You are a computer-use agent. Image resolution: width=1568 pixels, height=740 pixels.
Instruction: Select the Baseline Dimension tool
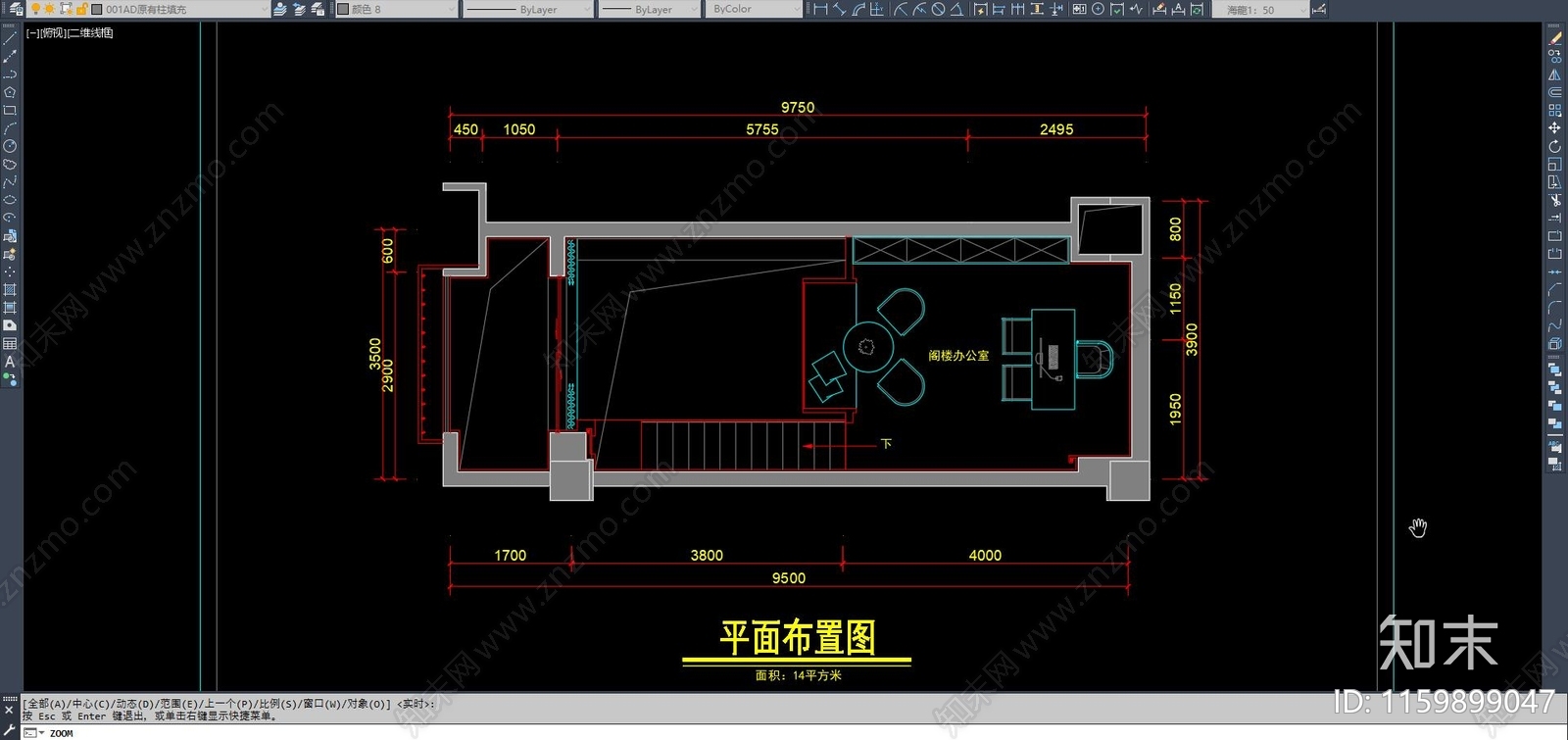[x=998, y=9]
